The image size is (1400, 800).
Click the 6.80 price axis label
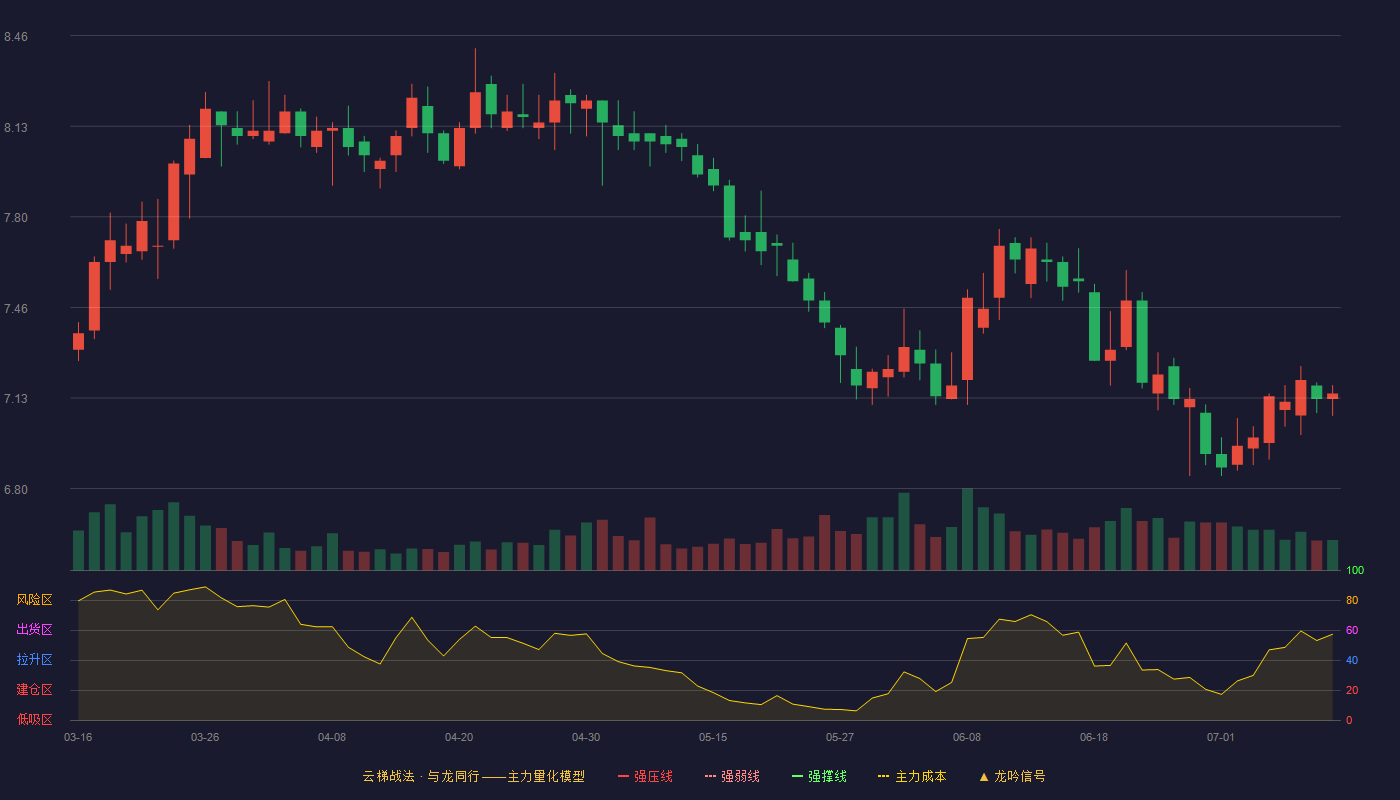[16, 490]
